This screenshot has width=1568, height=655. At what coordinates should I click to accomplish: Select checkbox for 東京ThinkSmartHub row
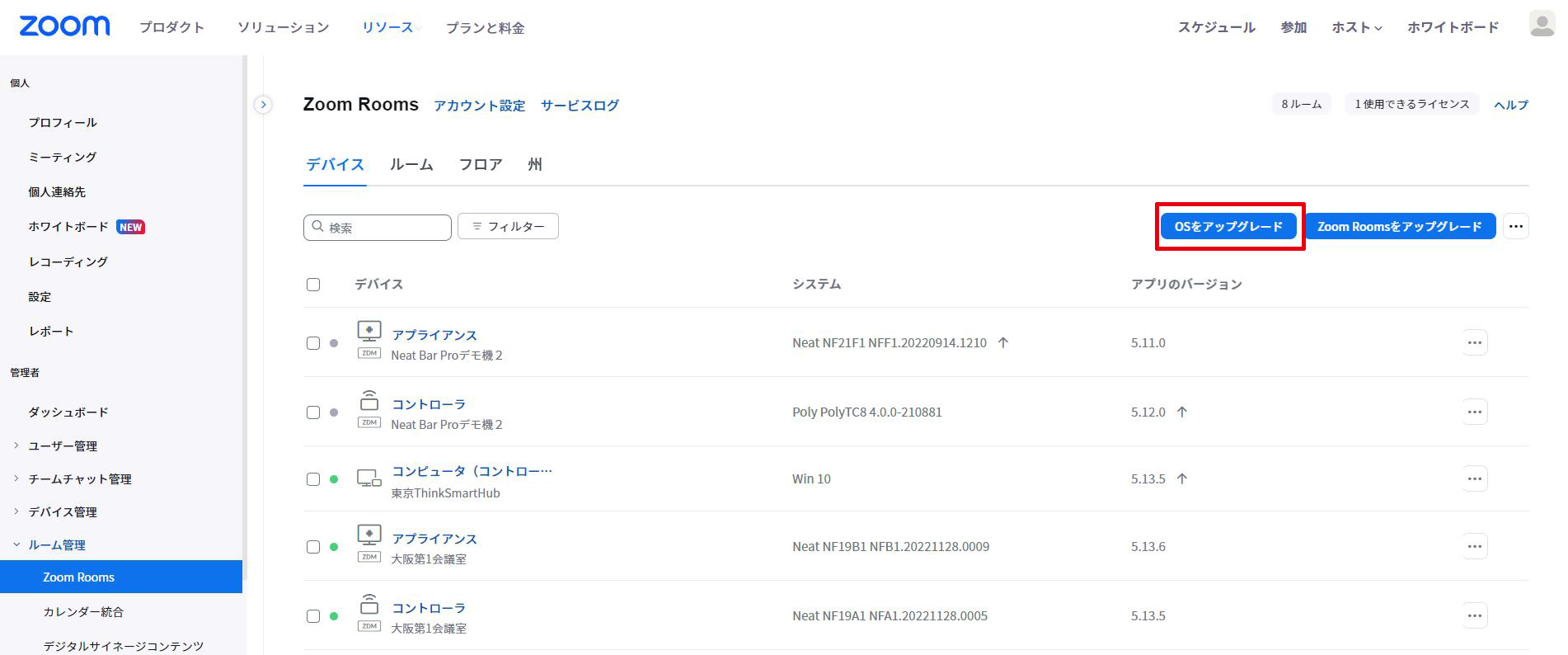pos(313,479)
